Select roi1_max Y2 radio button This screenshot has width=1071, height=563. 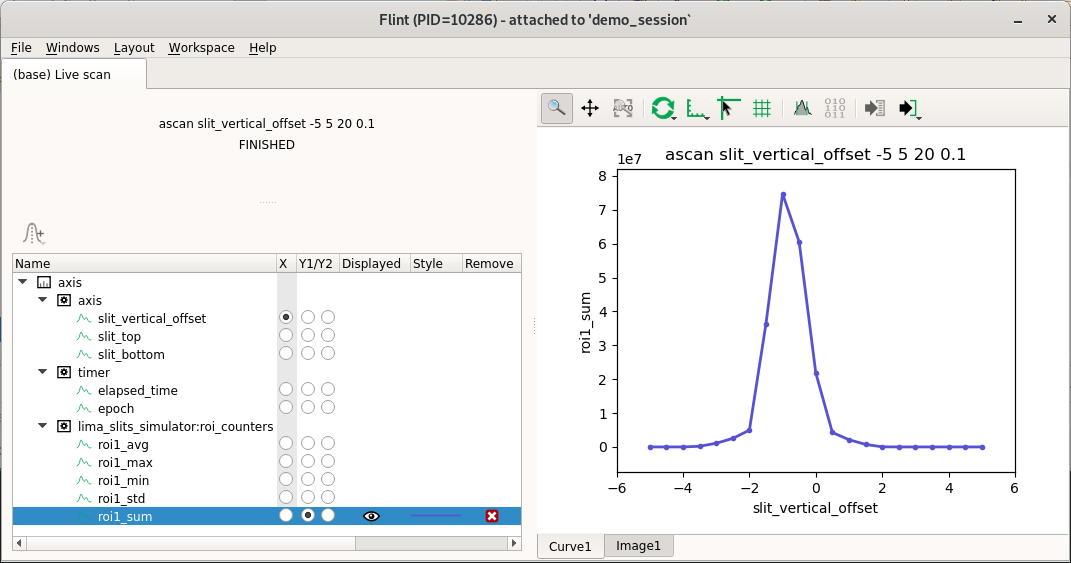328,461
